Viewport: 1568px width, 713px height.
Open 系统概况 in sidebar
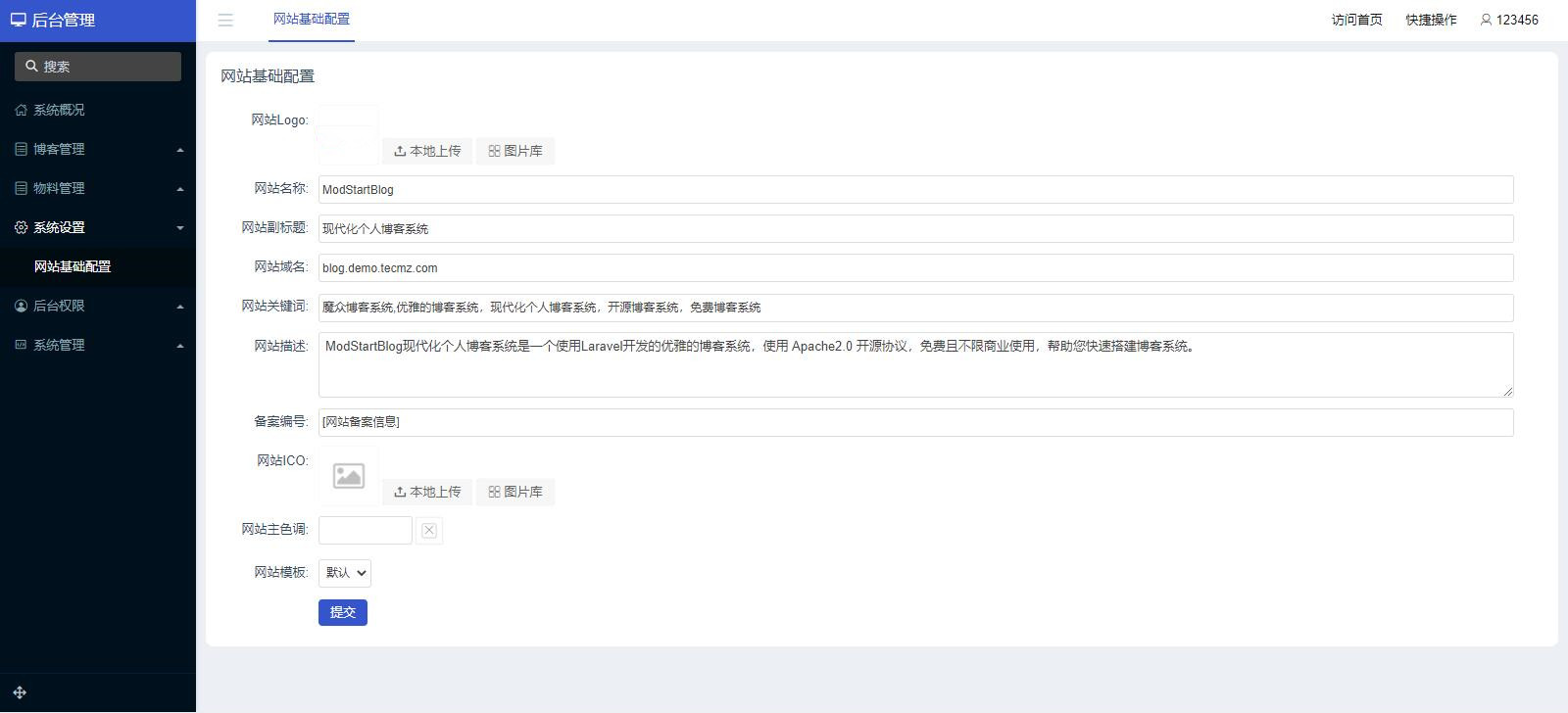[x=98, y=110]
